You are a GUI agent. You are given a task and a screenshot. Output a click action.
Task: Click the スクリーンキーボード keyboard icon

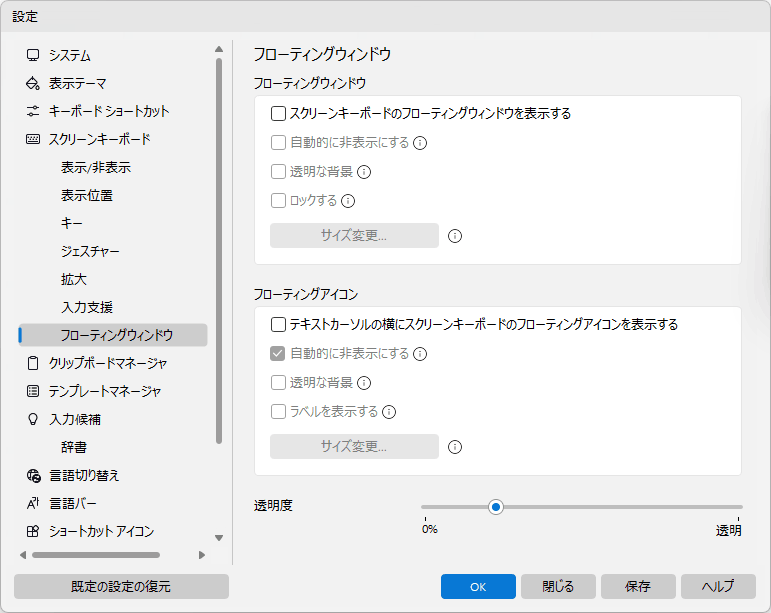[33, 139]
